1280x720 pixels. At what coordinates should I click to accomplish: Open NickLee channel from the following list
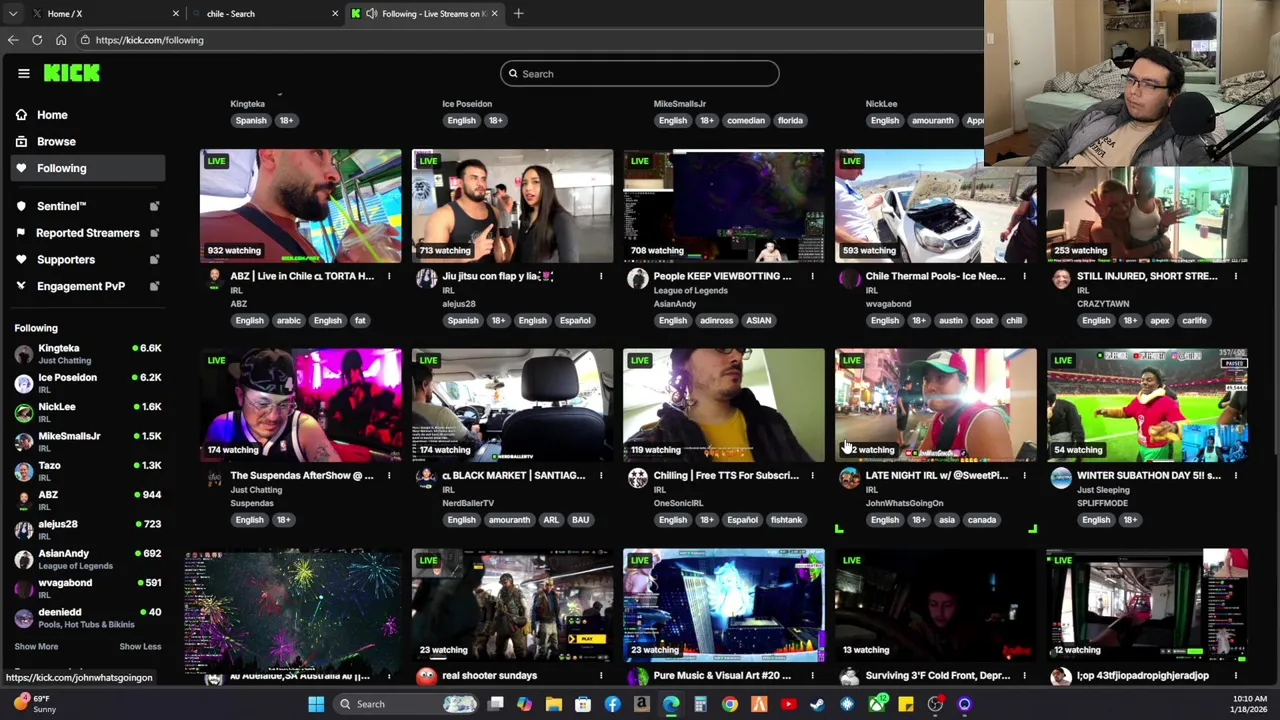(x=88, y=412)
